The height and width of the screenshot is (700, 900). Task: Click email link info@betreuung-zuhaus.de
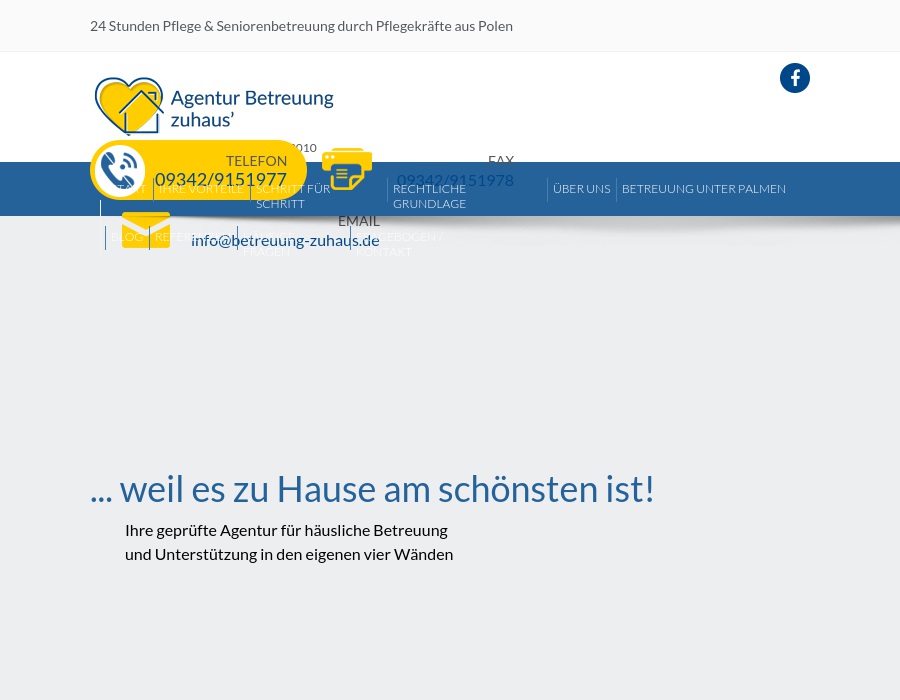click(285, 240)
